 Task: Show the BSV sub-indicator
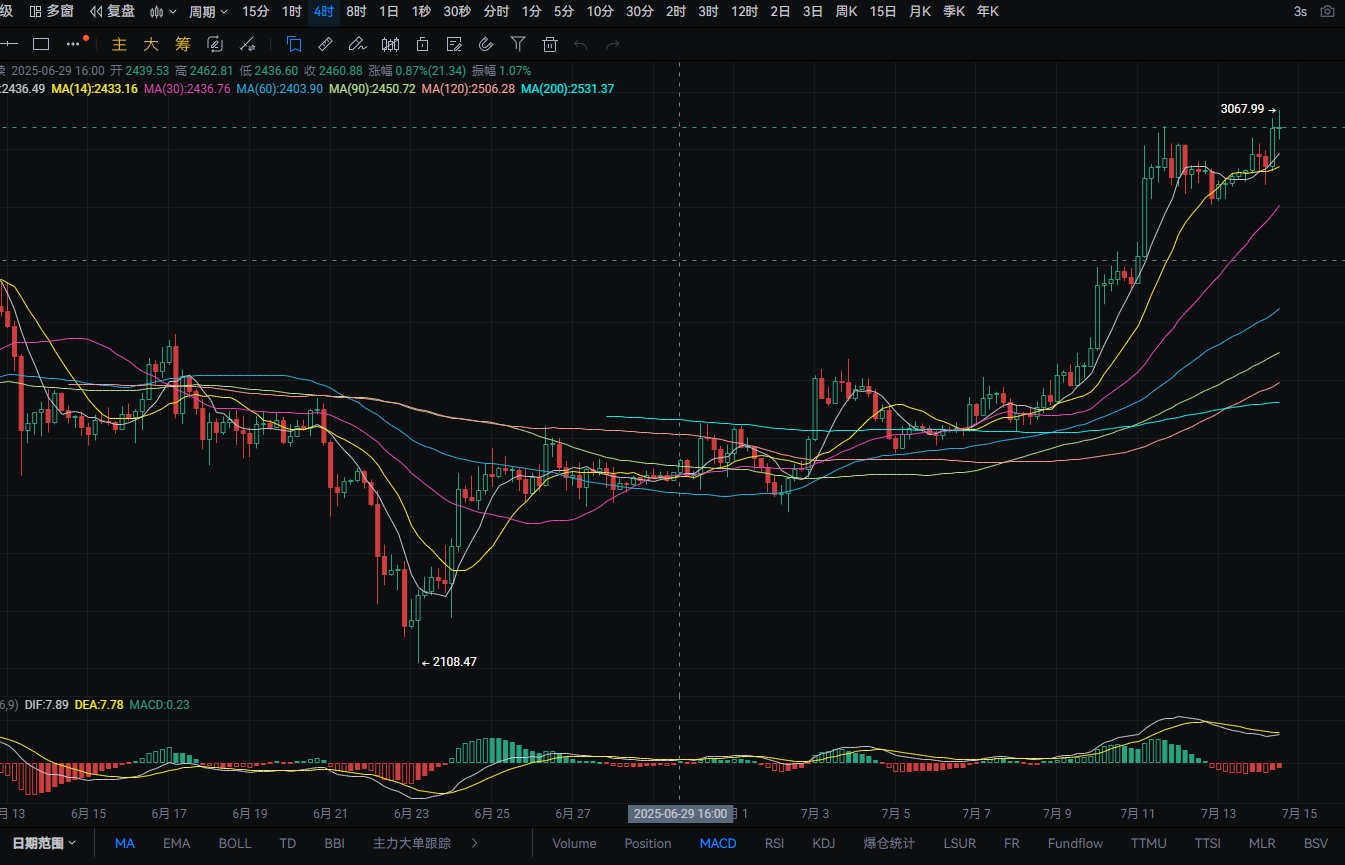[1316, 843]
